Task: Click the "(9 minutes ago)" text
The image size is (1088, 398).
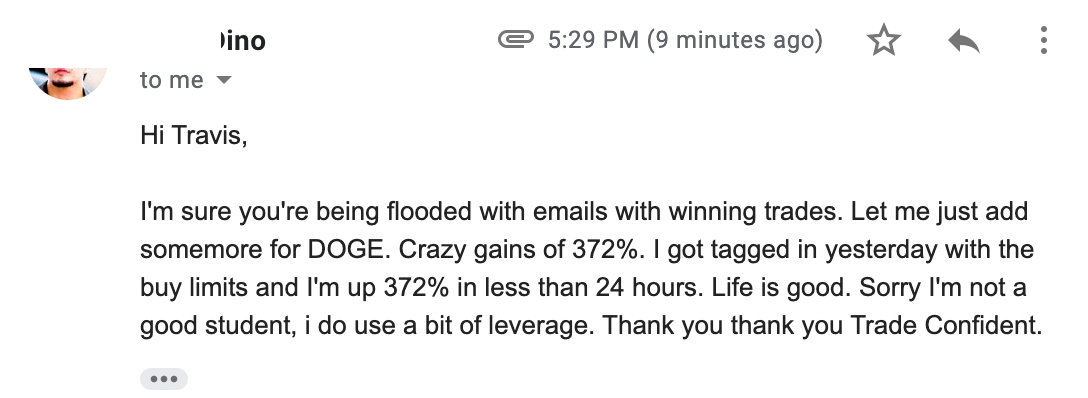Action: [735, 40]
